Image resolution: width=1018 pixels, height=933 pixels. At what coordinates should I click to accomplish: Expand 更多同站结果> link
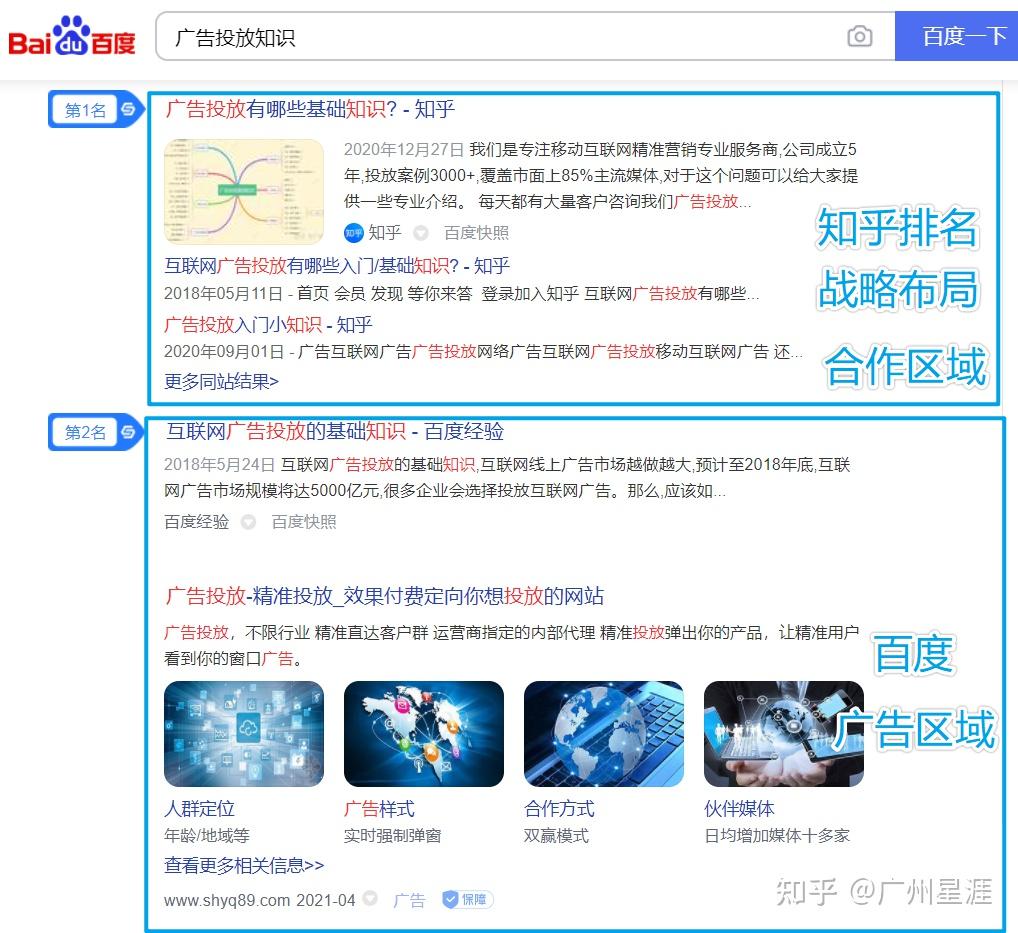[221, 381]
